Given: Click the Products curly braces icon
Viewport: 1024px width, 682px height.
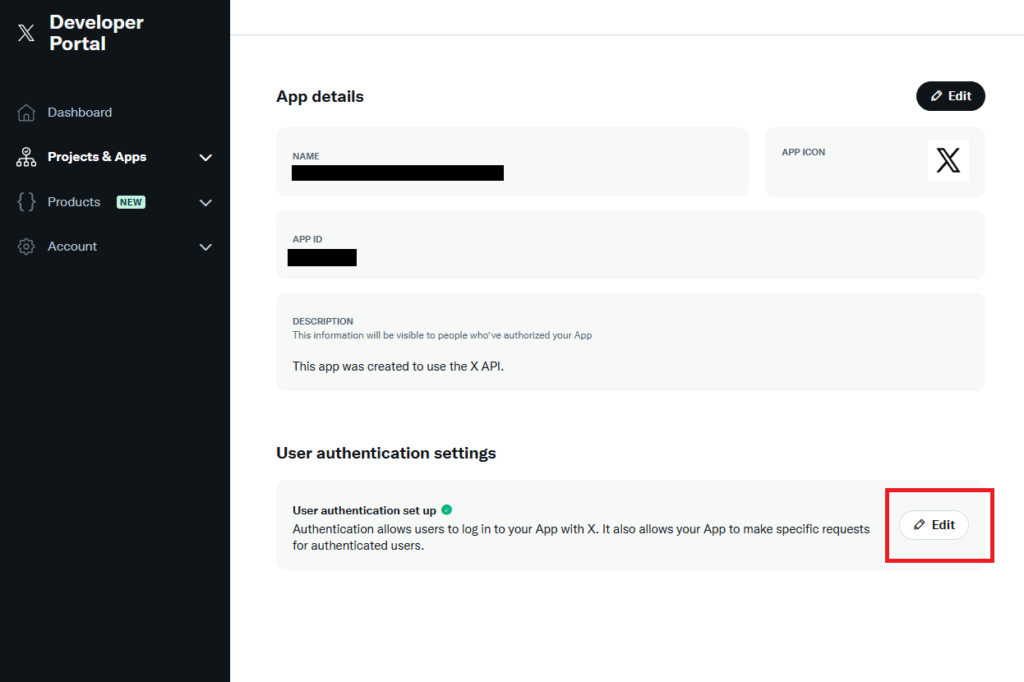Looking at the screenshot, I should click(27, 202).
